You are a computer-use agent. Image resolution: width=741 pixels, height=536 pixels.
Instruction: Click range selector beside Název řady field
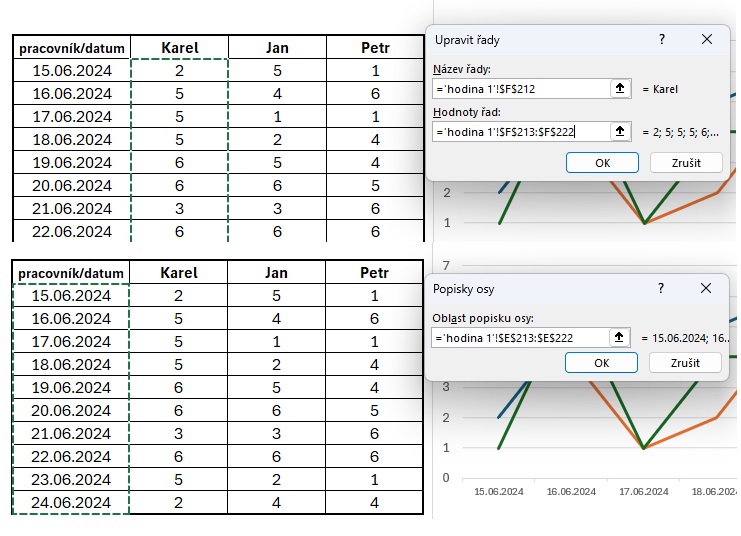pos(620,89)
